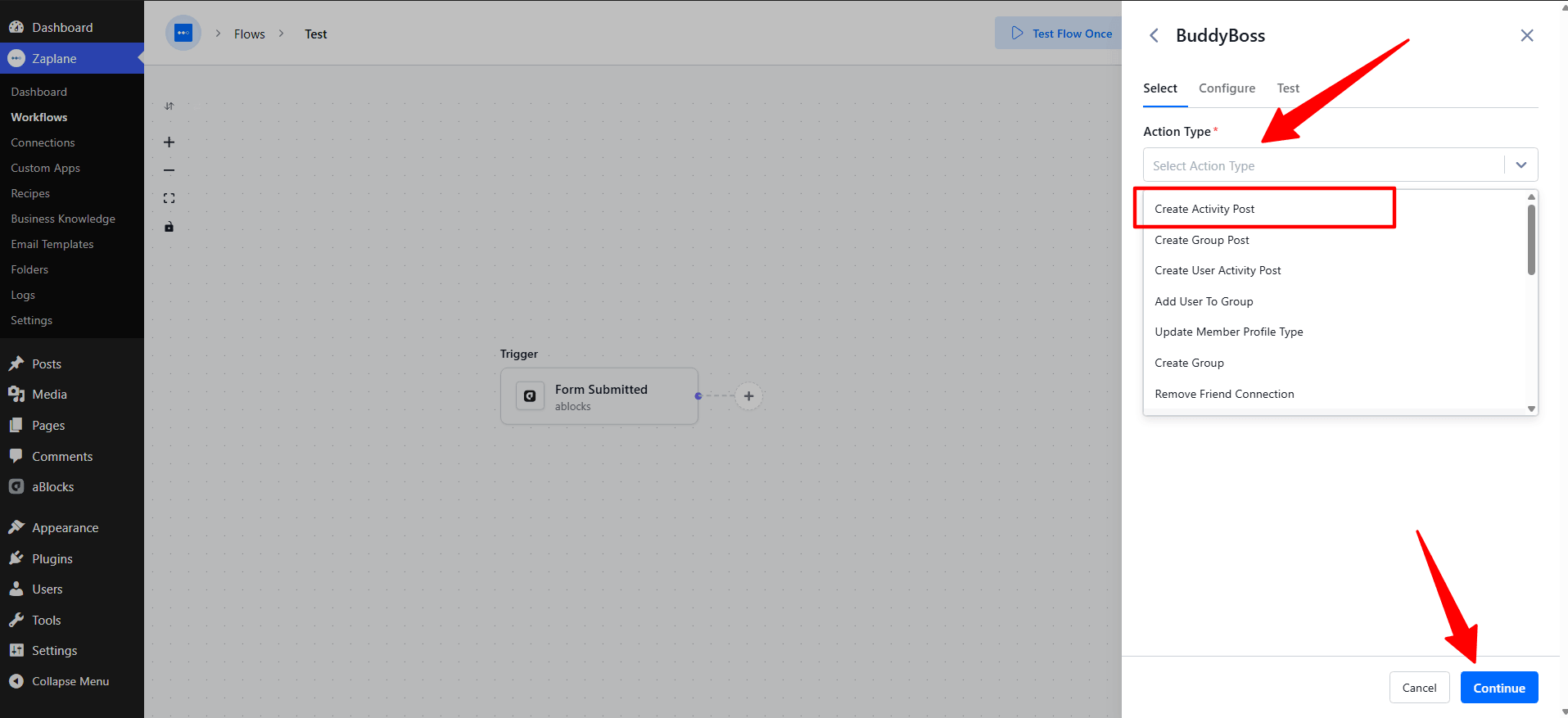Click the Plugins plug icon
Image resolution: width=1568 pixels, height=718 pixels.
point(16,558)
